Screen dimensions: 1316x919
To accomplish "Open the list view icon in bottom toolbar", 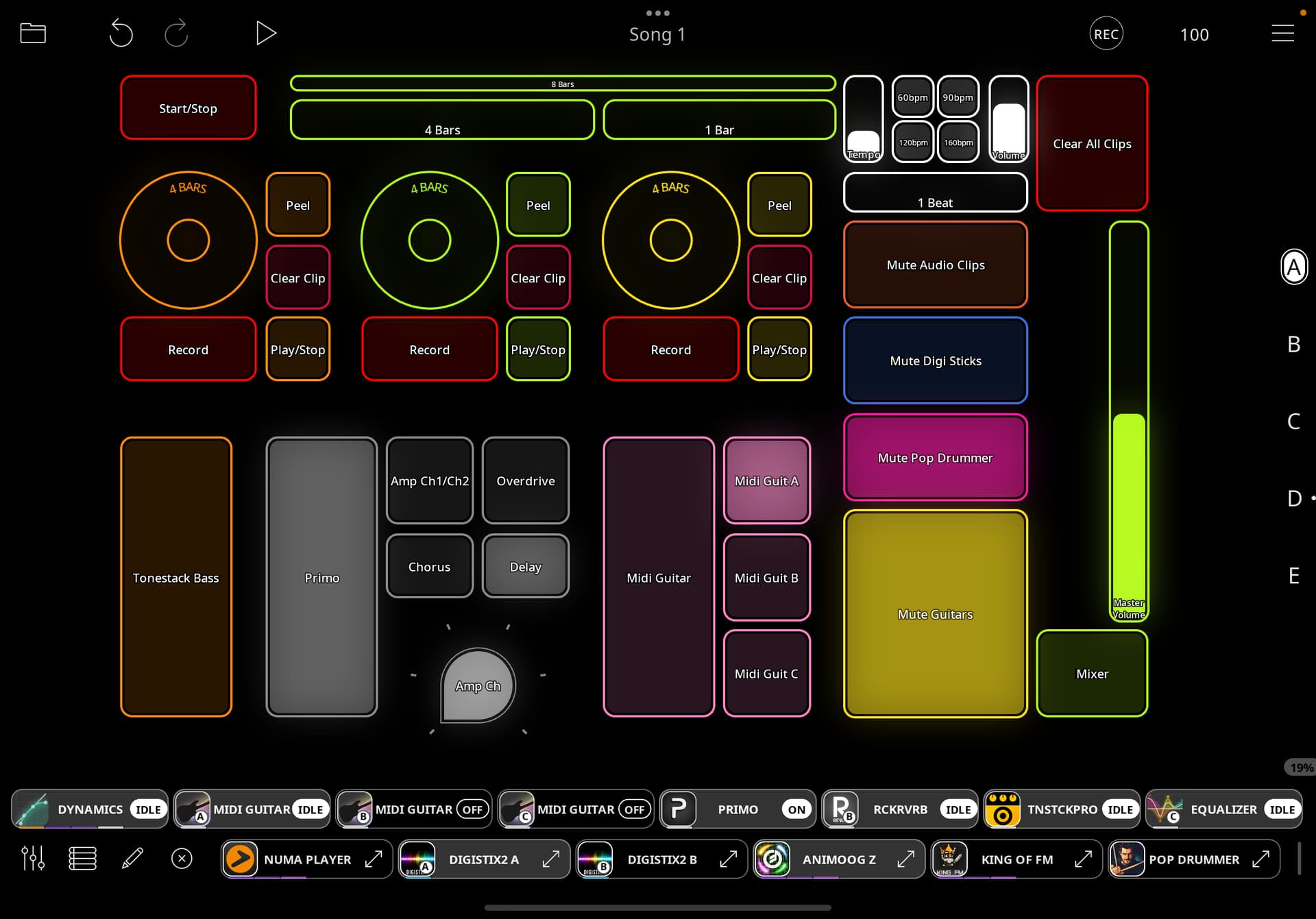I will pos(82,858).
